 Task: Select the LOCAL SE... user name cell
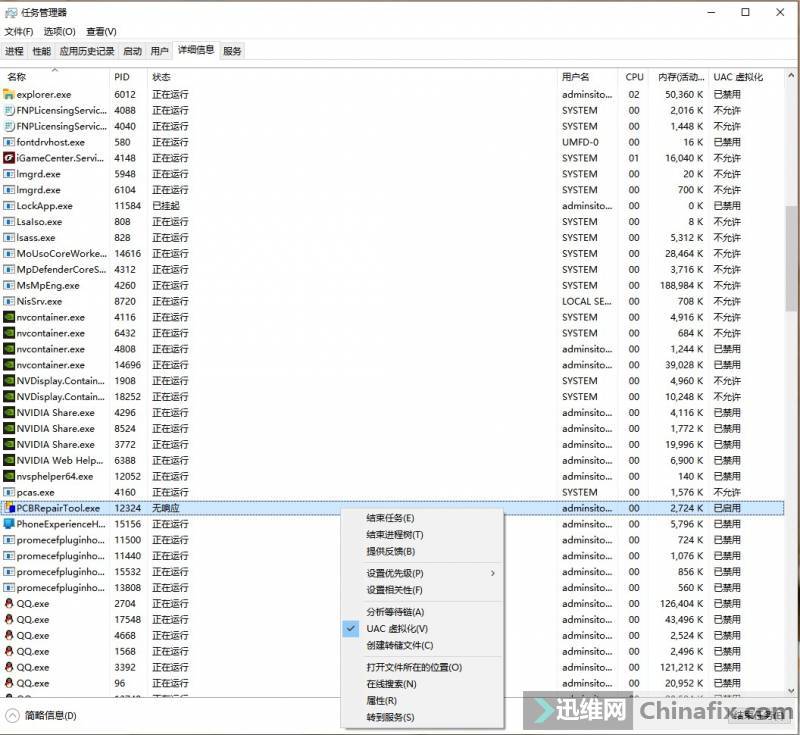[x=587, y=301]
